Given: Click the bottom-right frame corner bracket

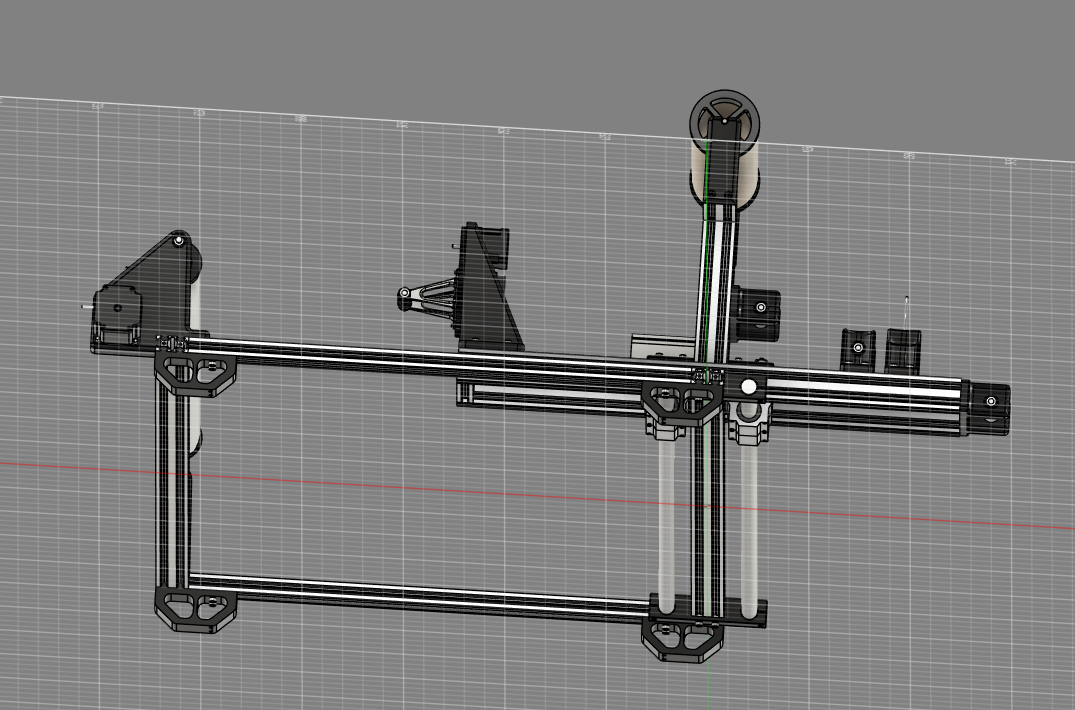Looking at the screenshot, I should pos(682,639).
